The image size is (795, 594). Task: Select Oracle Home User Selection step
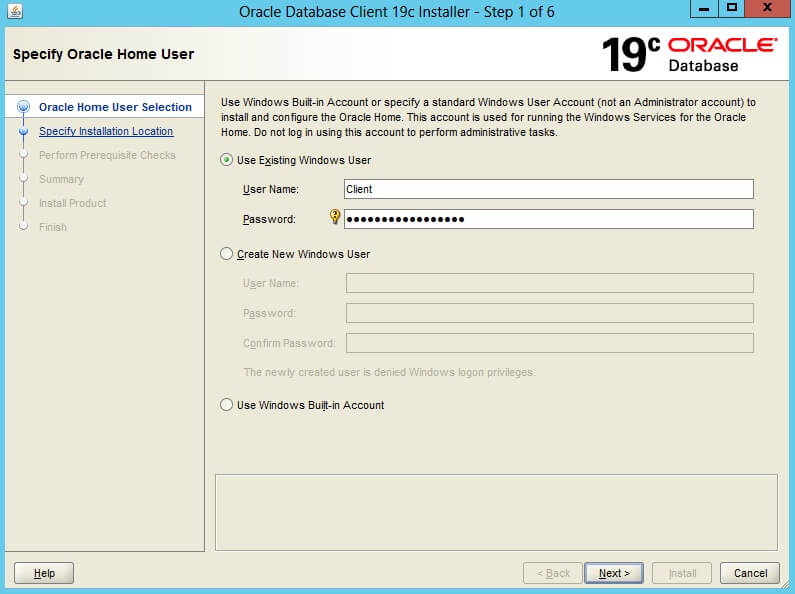pyautogui.click(x=115, y=107)
